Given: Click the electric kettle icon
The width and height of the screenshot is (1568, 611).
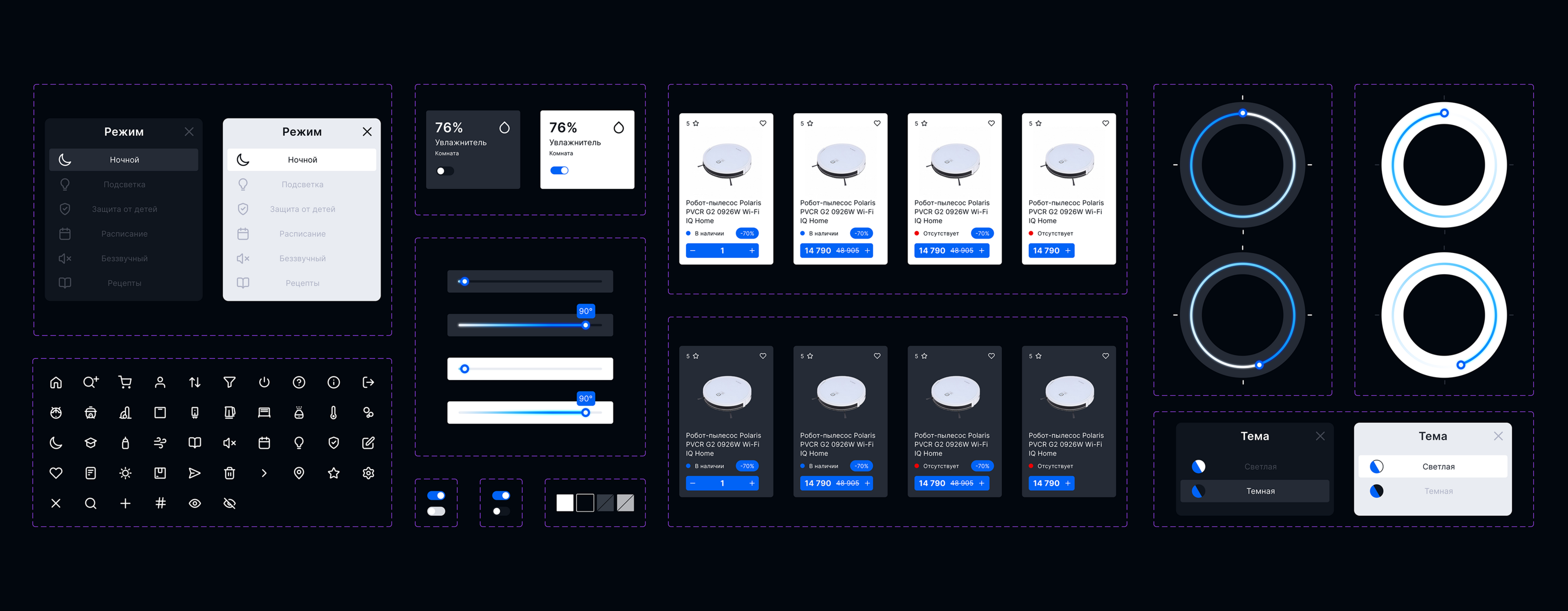Looking at the screenshot, I should click(229, 413).
